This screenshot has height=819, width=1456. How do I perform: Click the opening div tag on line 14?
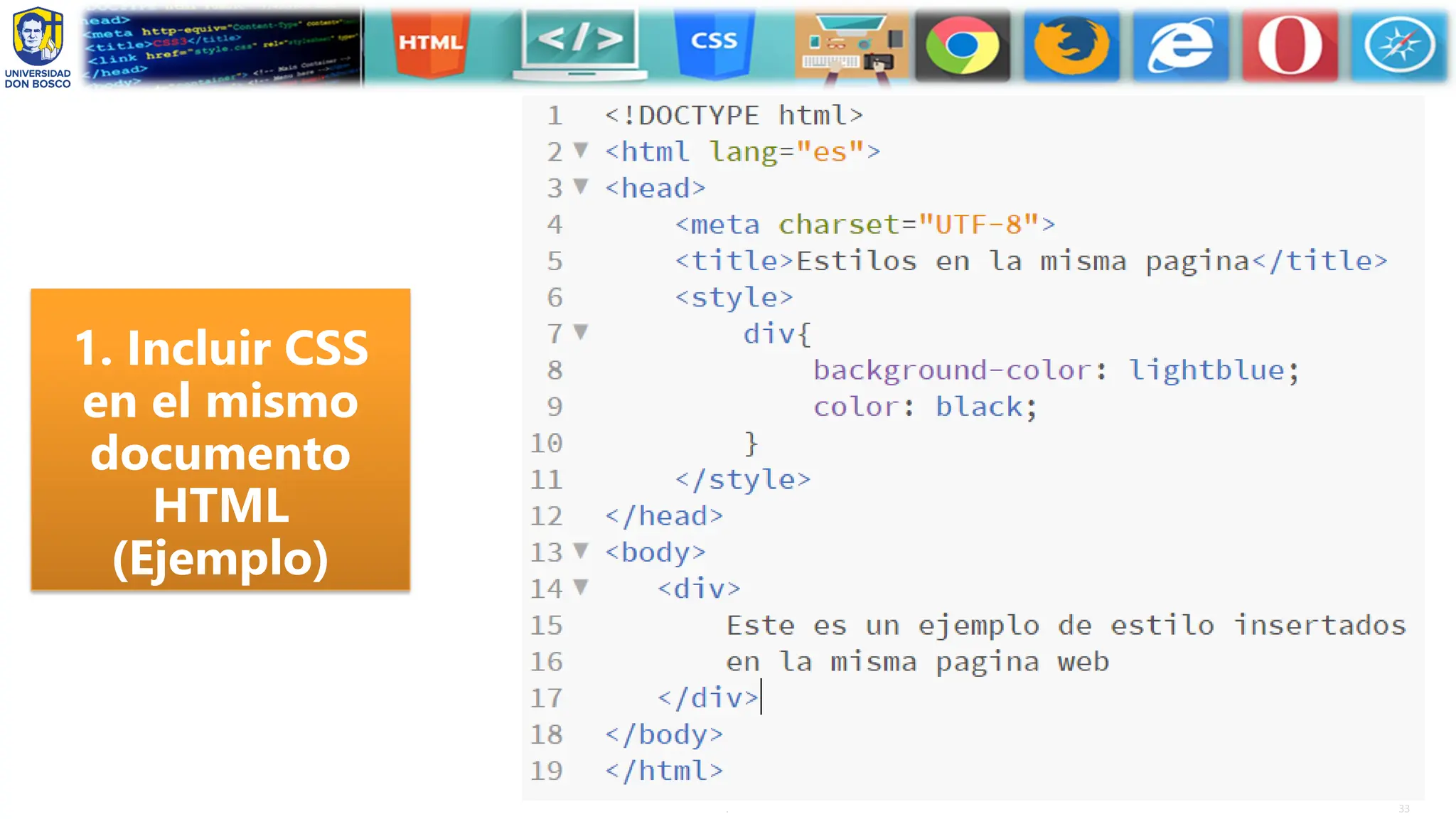pos(699,589)
